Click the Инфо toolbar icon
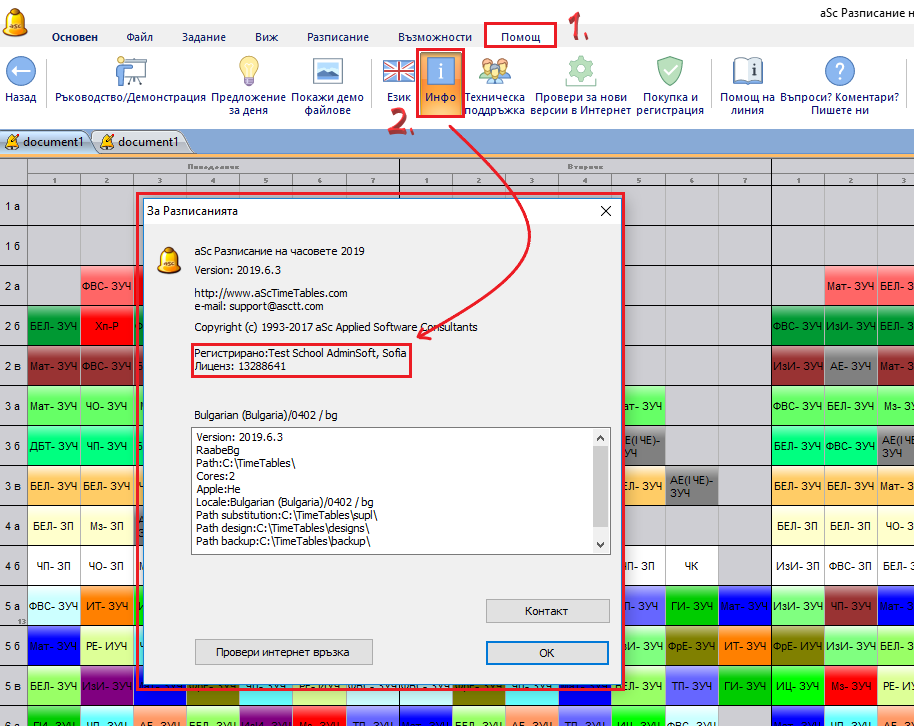Screen dimensions: 914x726 [x=440, y=72]
